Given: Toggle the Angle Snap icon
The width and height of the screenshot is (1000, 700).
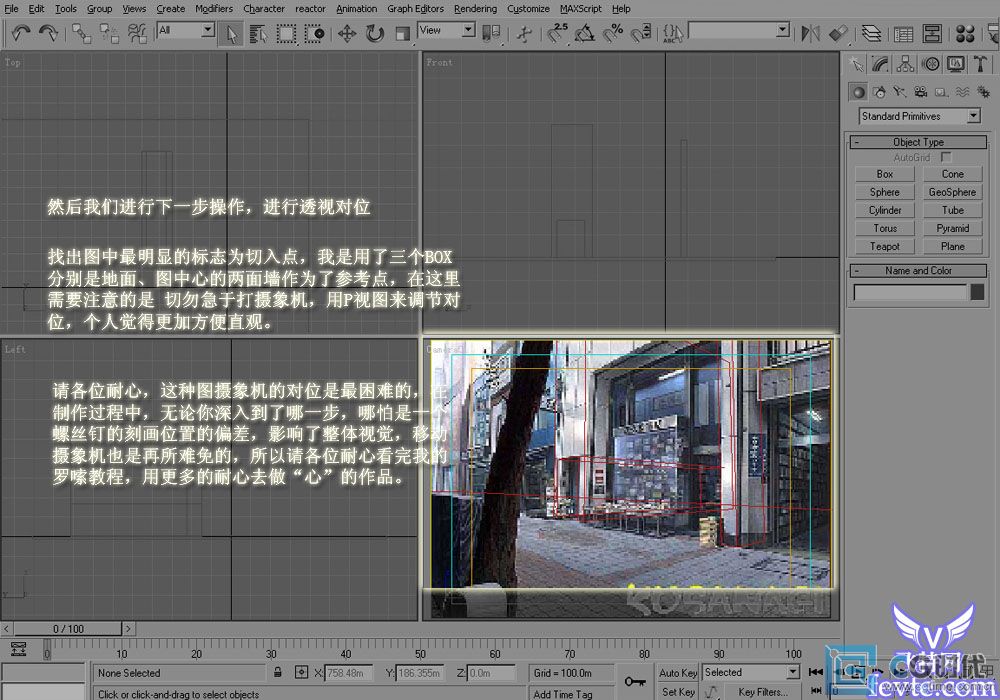Looking at the screenshot, I should click(585, 33).
